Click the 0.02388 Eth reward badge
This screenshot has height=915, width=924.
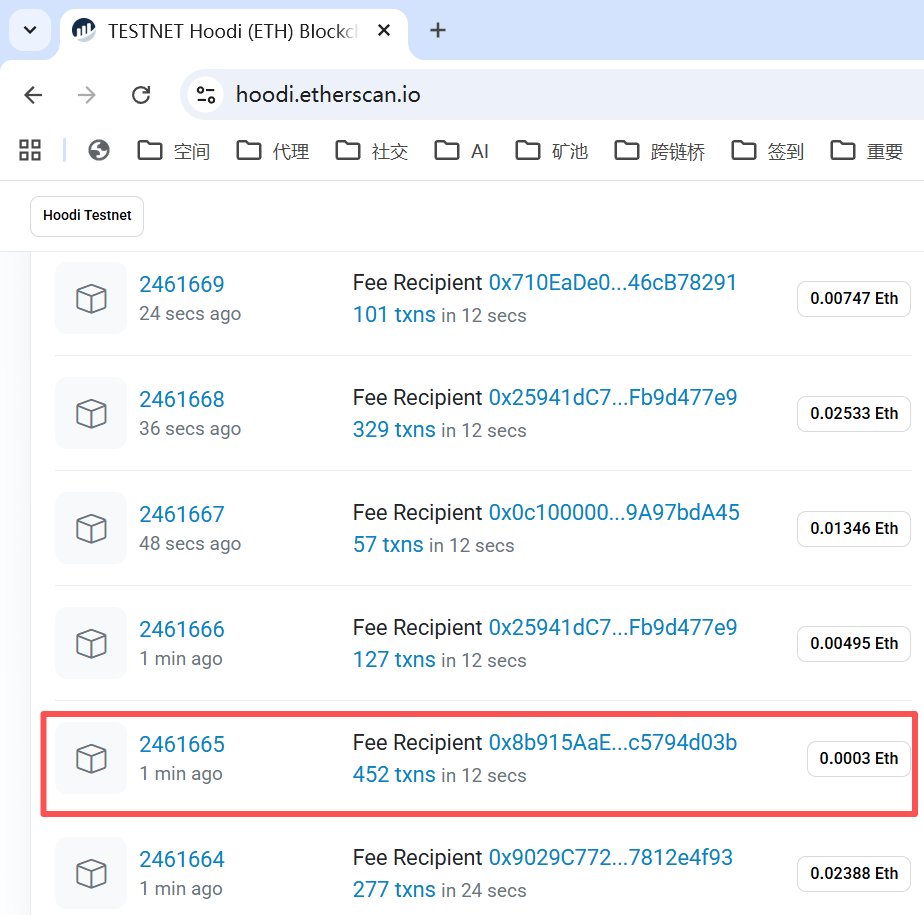pyautogui.click(x=854, y=873)
